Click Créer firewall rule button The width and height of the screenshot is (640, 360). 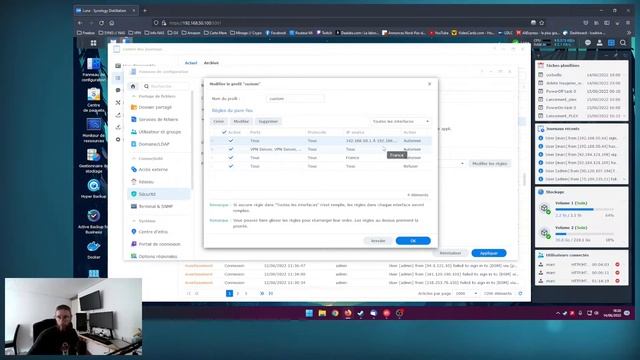[219, 121]
